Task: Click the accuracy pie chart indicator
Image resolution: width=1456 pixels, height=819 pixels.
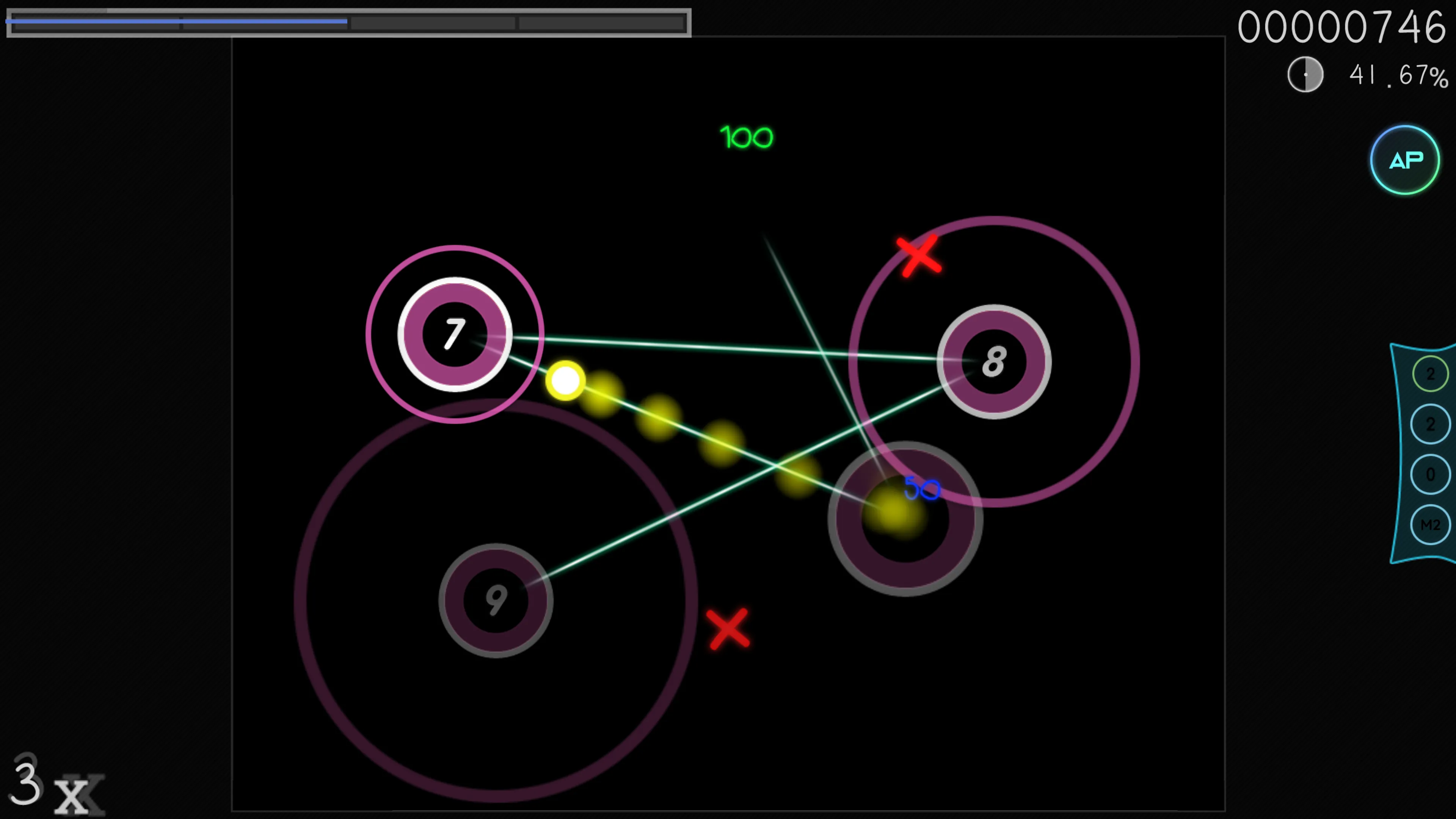Action: [1305, 74]
